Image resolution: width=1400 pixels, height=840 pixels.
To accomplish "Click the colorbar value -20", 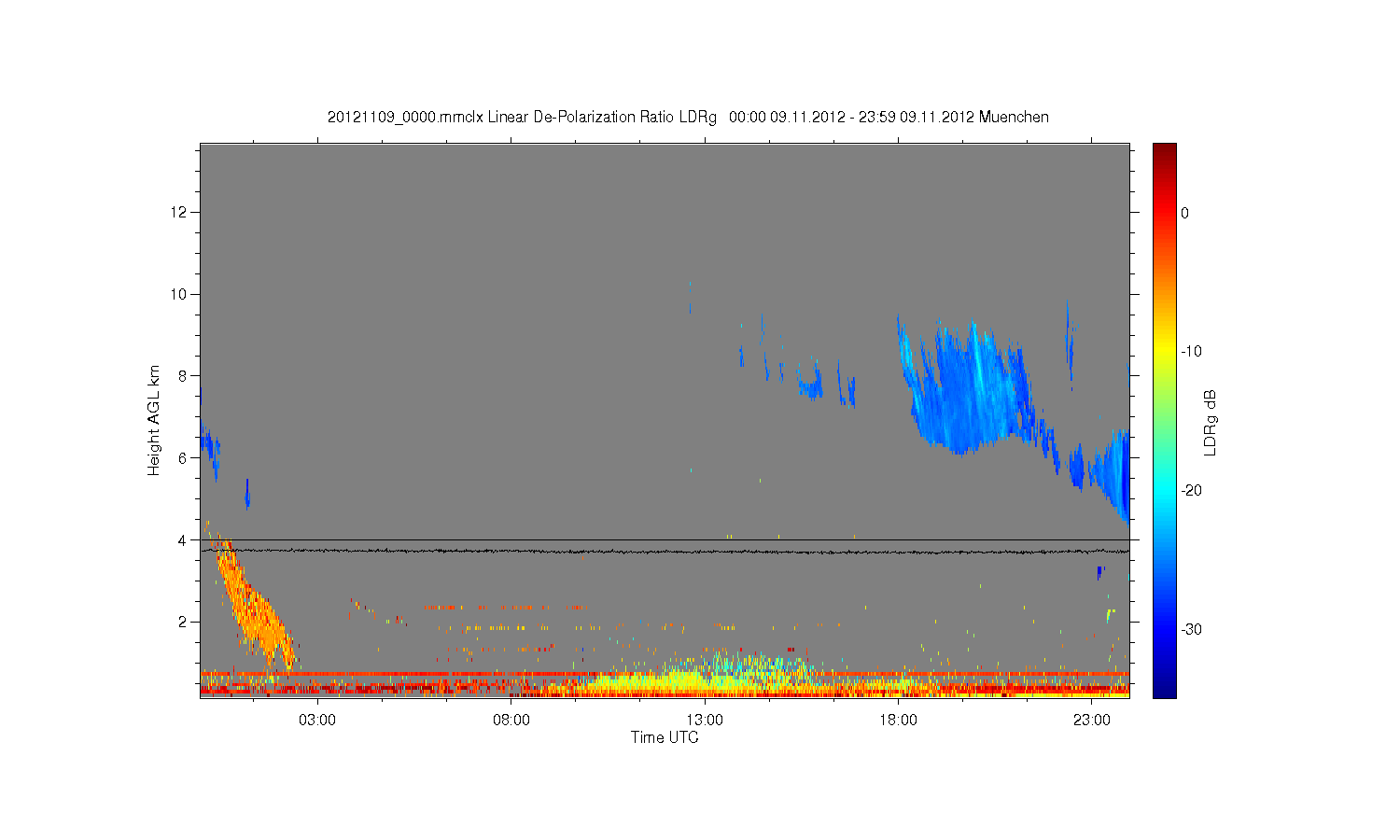I will pos(1191,490).
